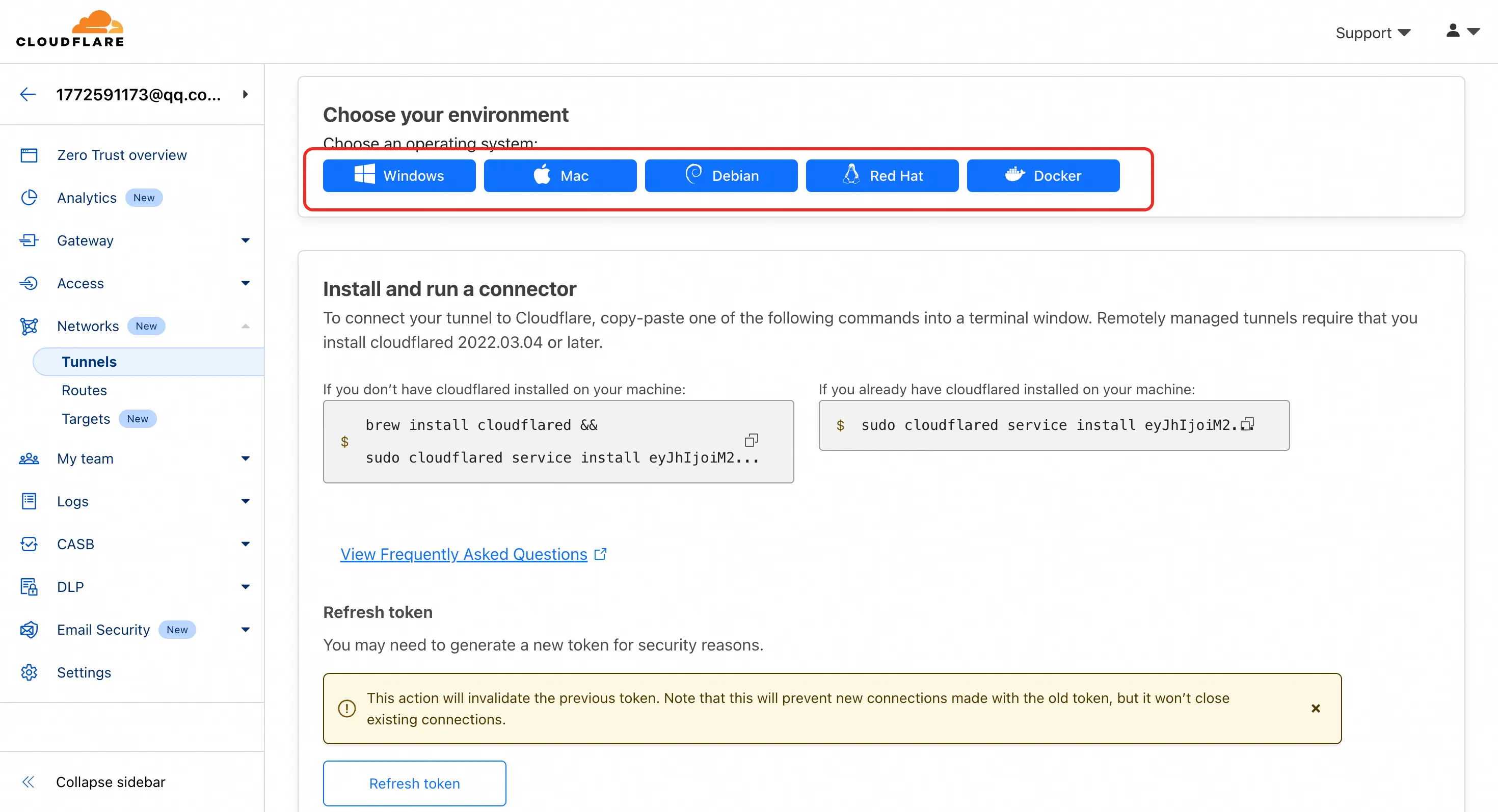The width and height of the screenshot is (1498, 812).
Task: Click the New badge next to Targets
Action: point(138,419)
